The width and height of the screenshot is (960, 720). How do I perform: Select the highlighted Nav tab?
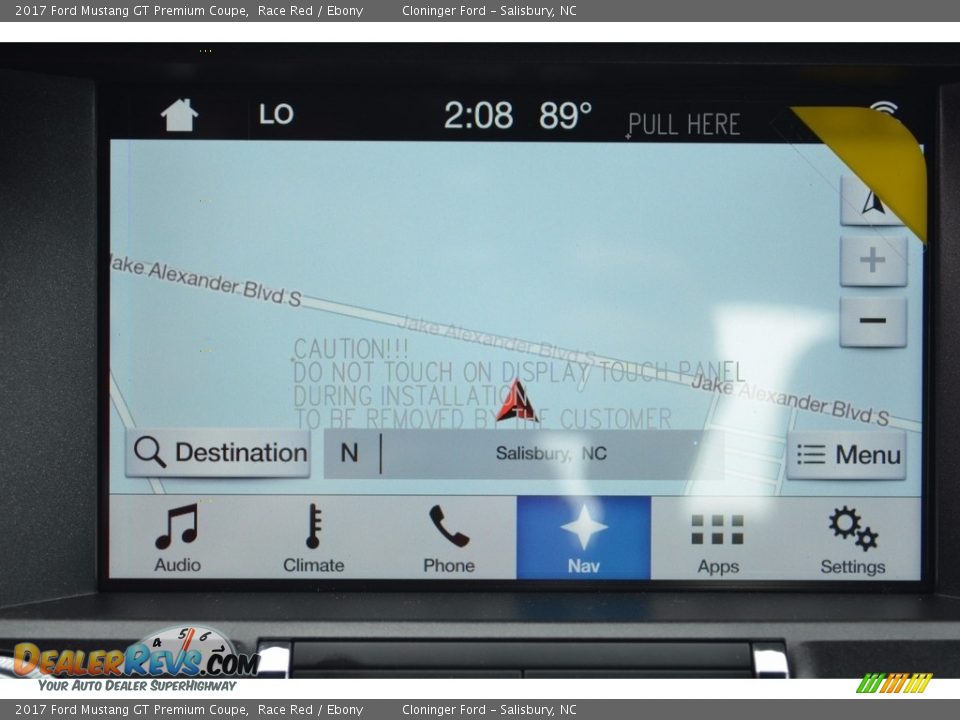(583, 539)
